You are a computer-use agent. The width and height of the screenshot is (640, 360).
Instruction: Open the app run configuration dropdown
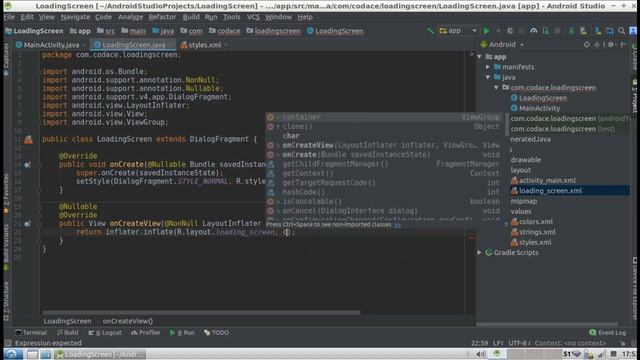tap(458, 31)
